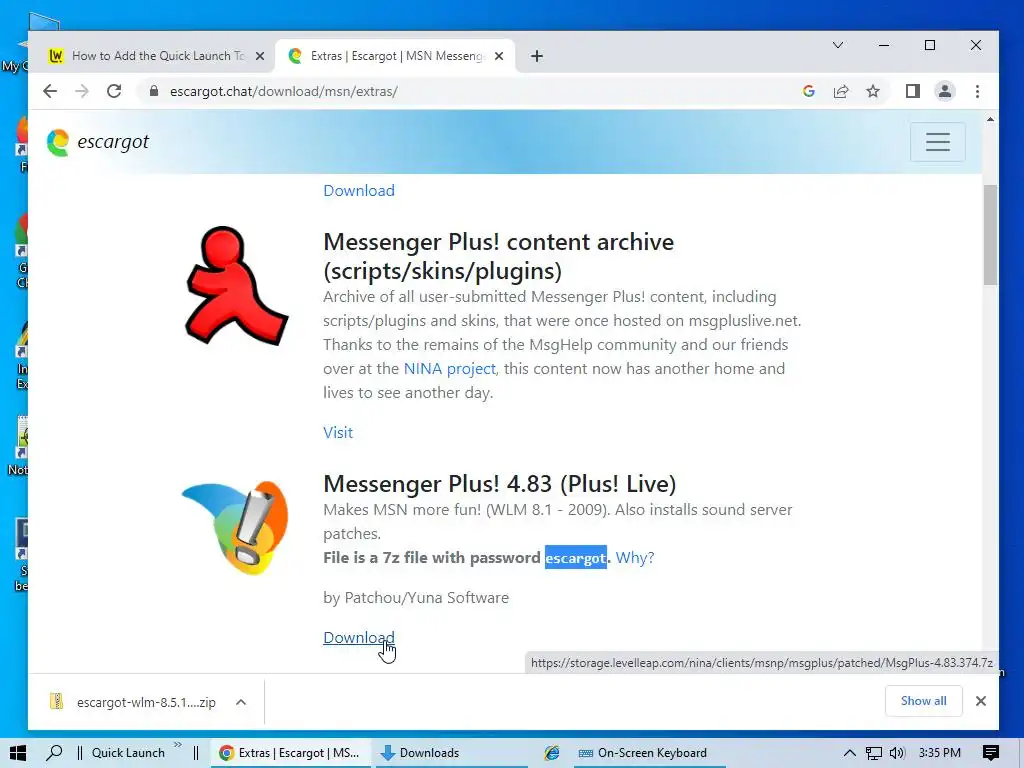Click the top Download link
This screenshot has width=1024, height=768.
click(359, 191)
